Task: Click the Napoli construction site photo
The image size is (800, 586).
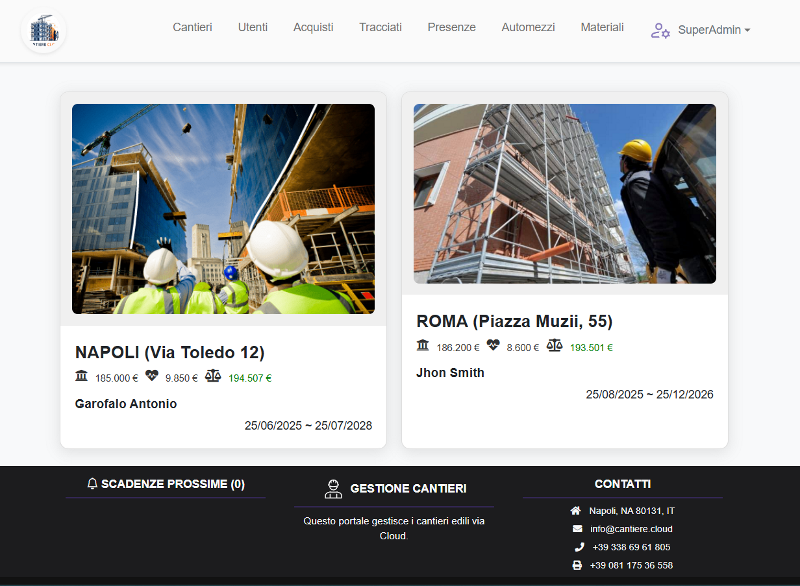Action: [x=223, y=209]
